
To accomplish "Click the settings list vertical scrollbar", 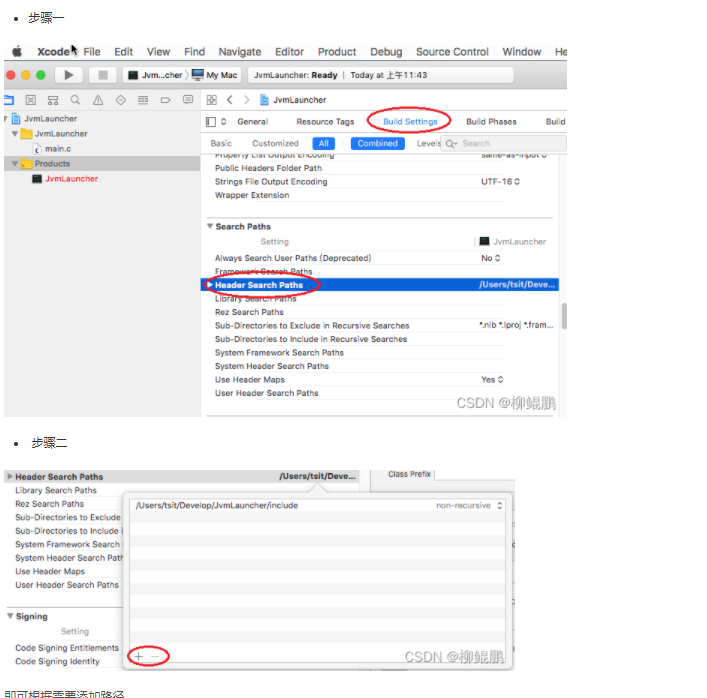I will [x=564, y=316].
